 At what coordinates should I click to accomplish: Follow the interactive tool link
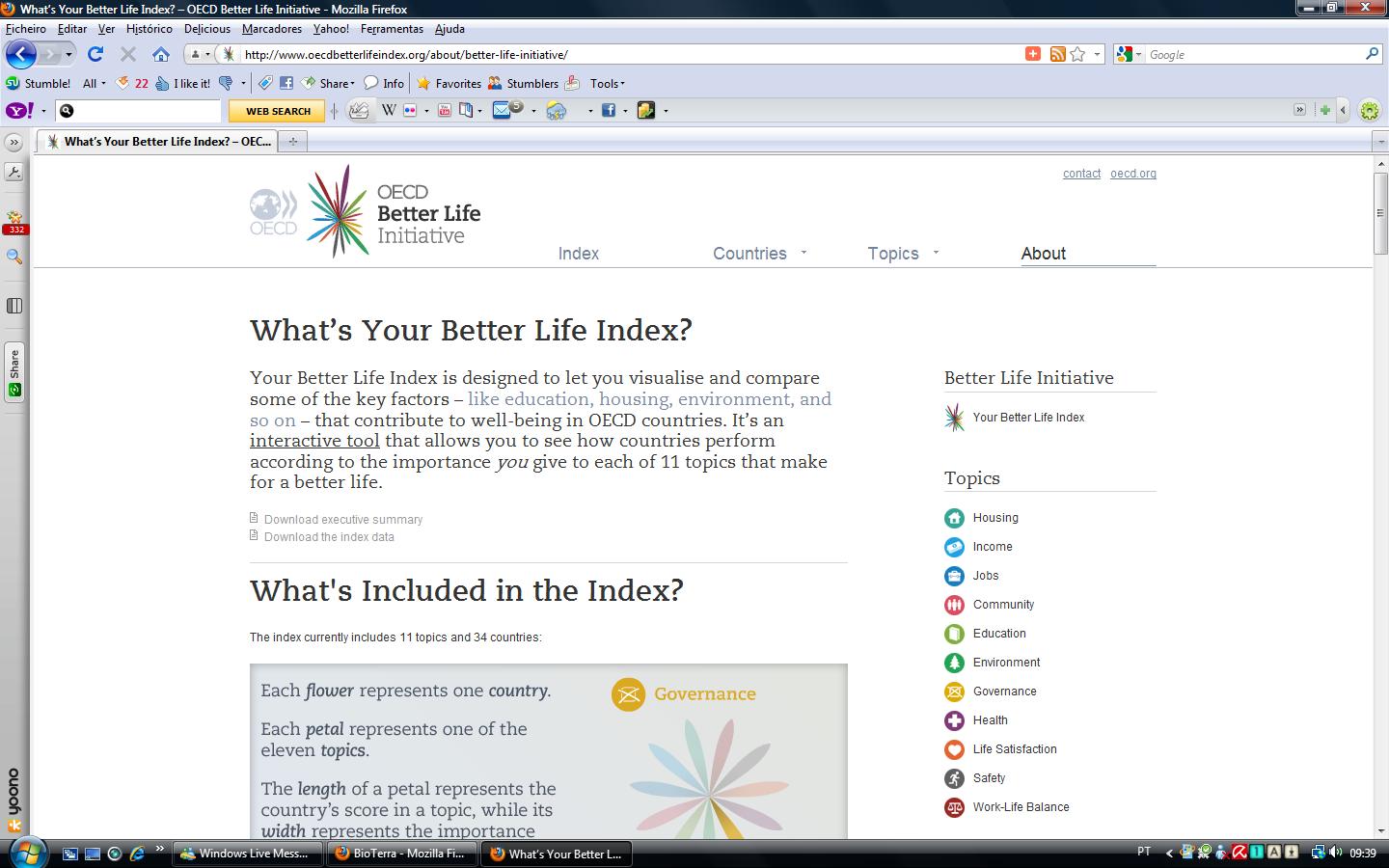coord(314,441)
